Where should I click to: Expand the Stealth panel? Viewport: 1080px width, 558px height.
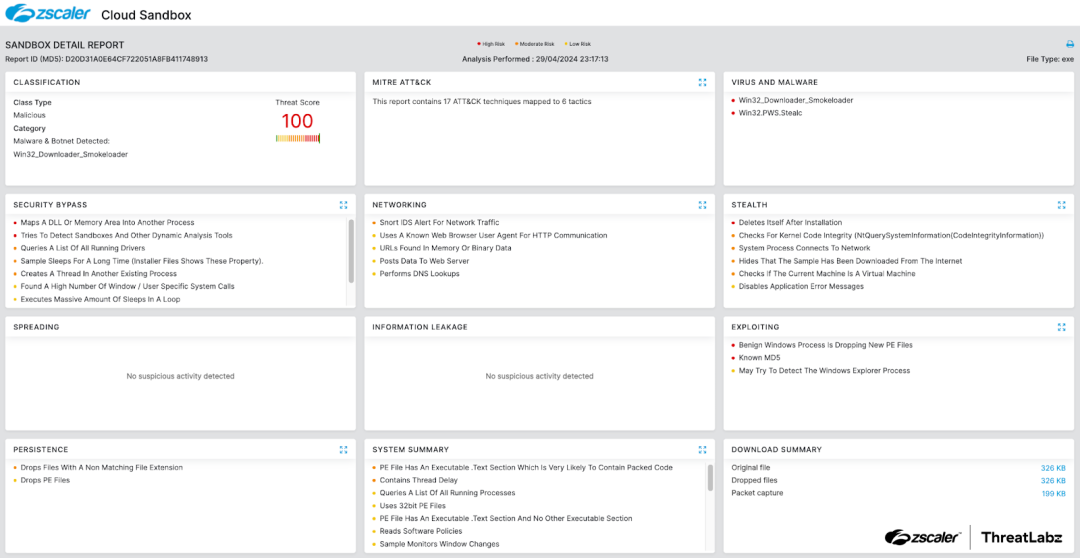[x=1062, y=205]
